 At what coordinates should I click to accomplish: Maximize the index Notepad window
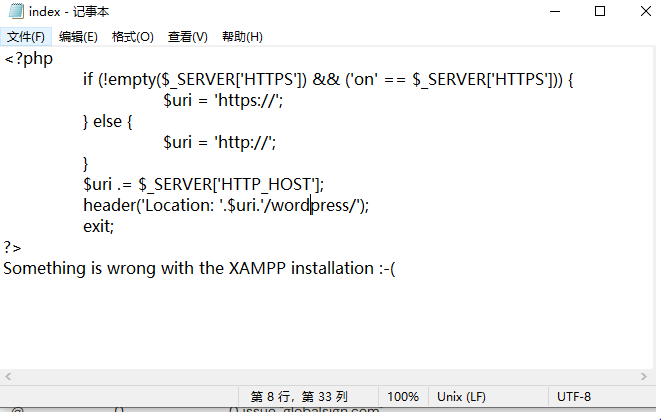point(599,11)
